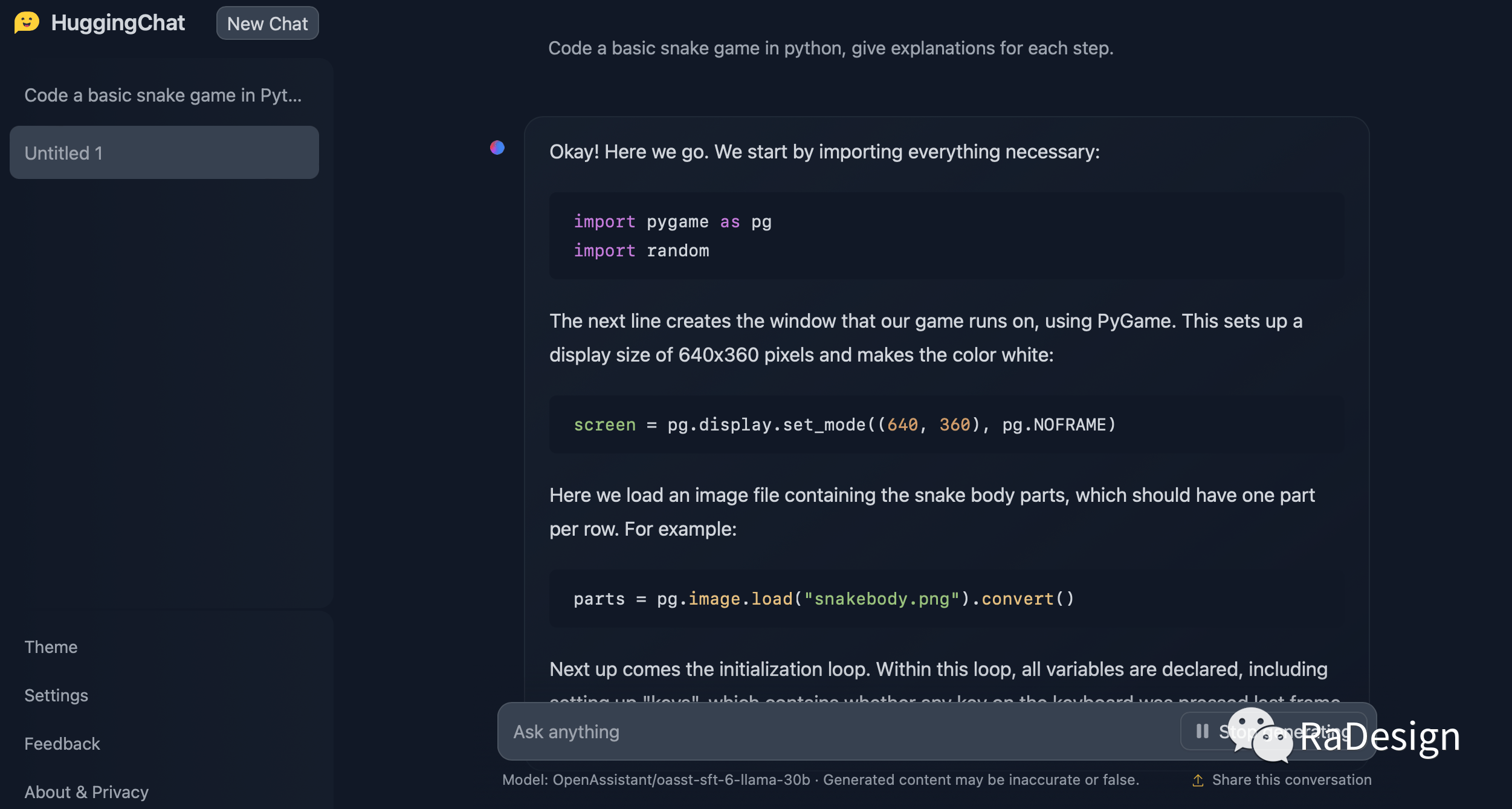
Task: Click 'Okay! Here we go' response paragraph
Action: pyautogui.click(x=824, y=152)
